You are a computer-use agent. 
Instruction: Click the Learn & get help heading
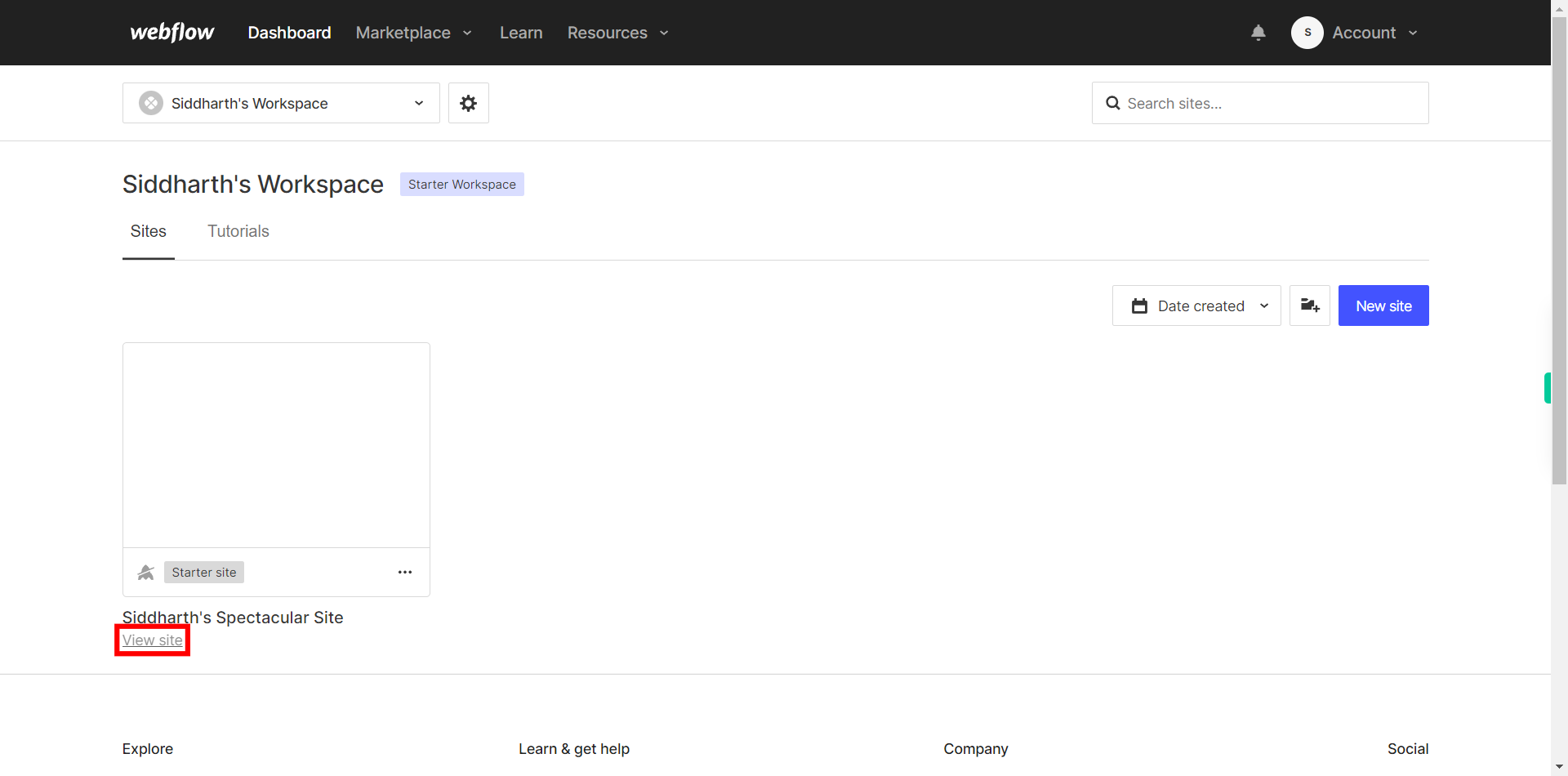(x=574, y=749)
